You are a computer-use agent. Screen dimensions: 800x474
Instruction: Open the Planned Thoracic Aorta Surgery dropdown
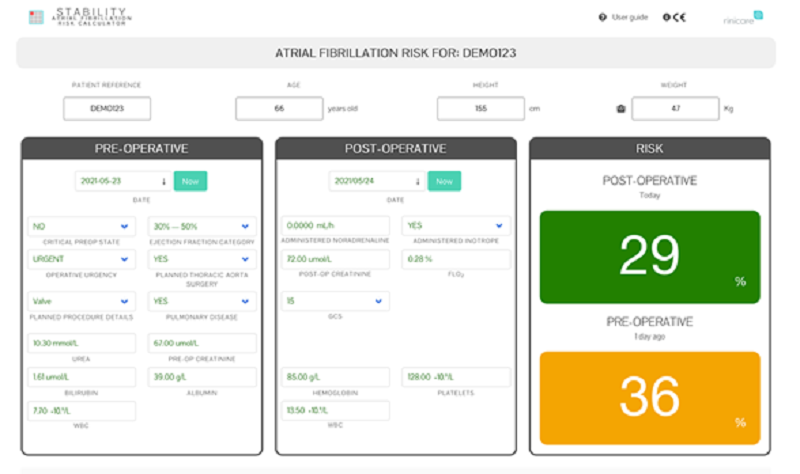point(202,259)
